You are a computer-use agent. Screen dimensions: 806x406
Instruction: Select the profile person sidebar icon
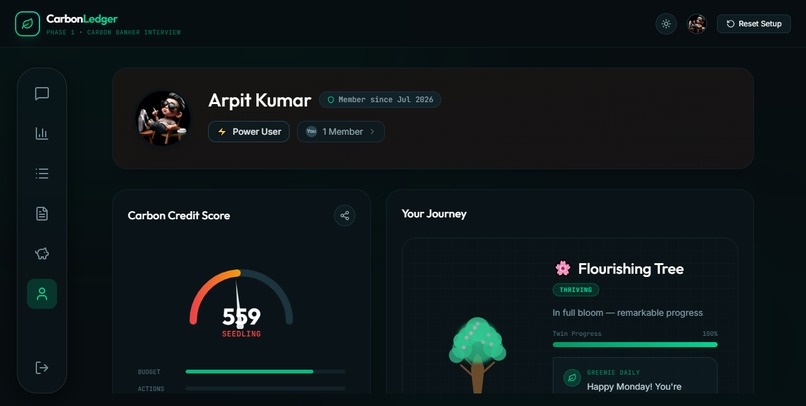pos(42,293)
